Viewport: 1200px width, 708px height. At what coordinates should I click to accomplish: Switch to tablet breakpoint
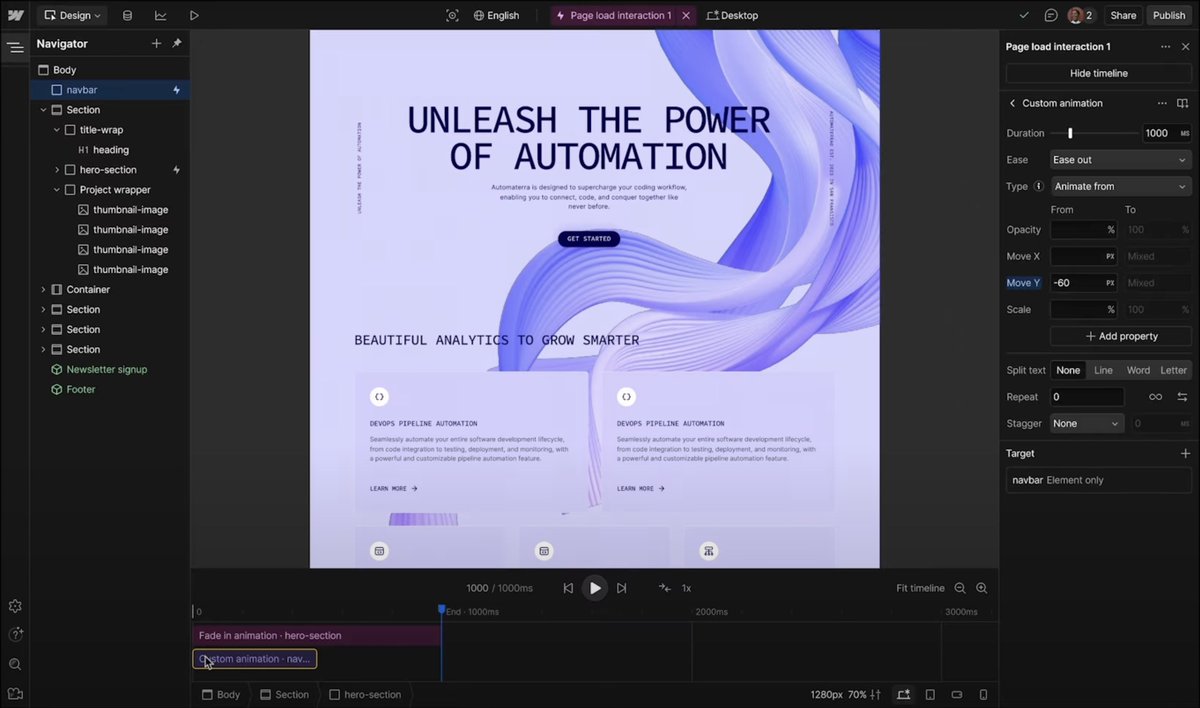coord(930,694)
